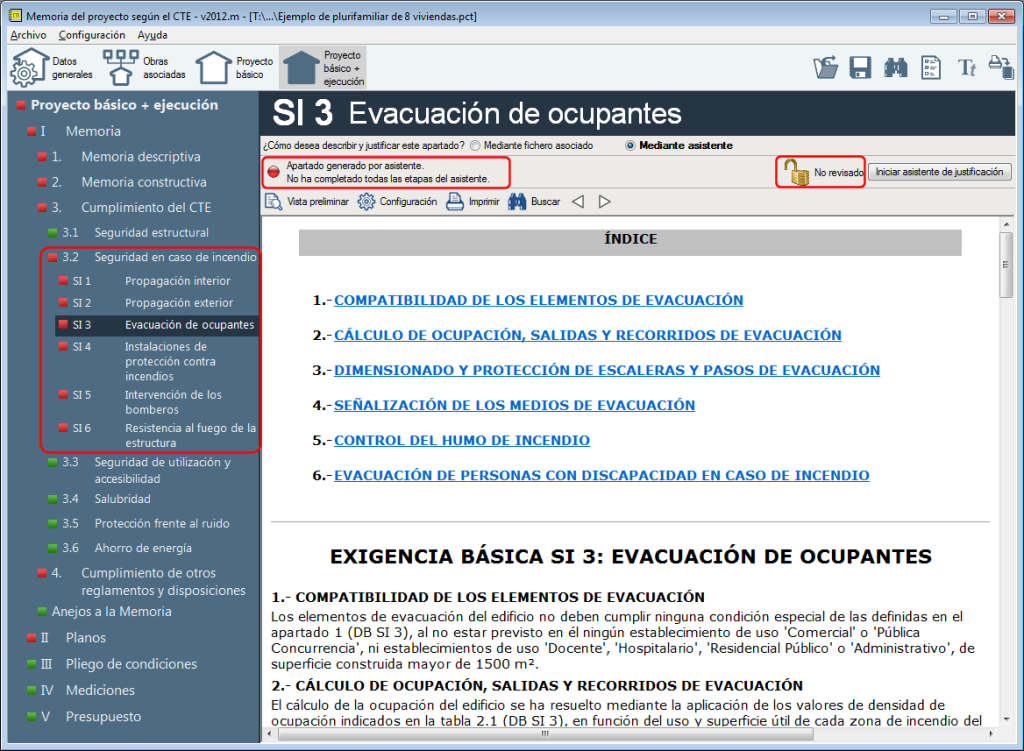Click the Tt text font icon

967,67
